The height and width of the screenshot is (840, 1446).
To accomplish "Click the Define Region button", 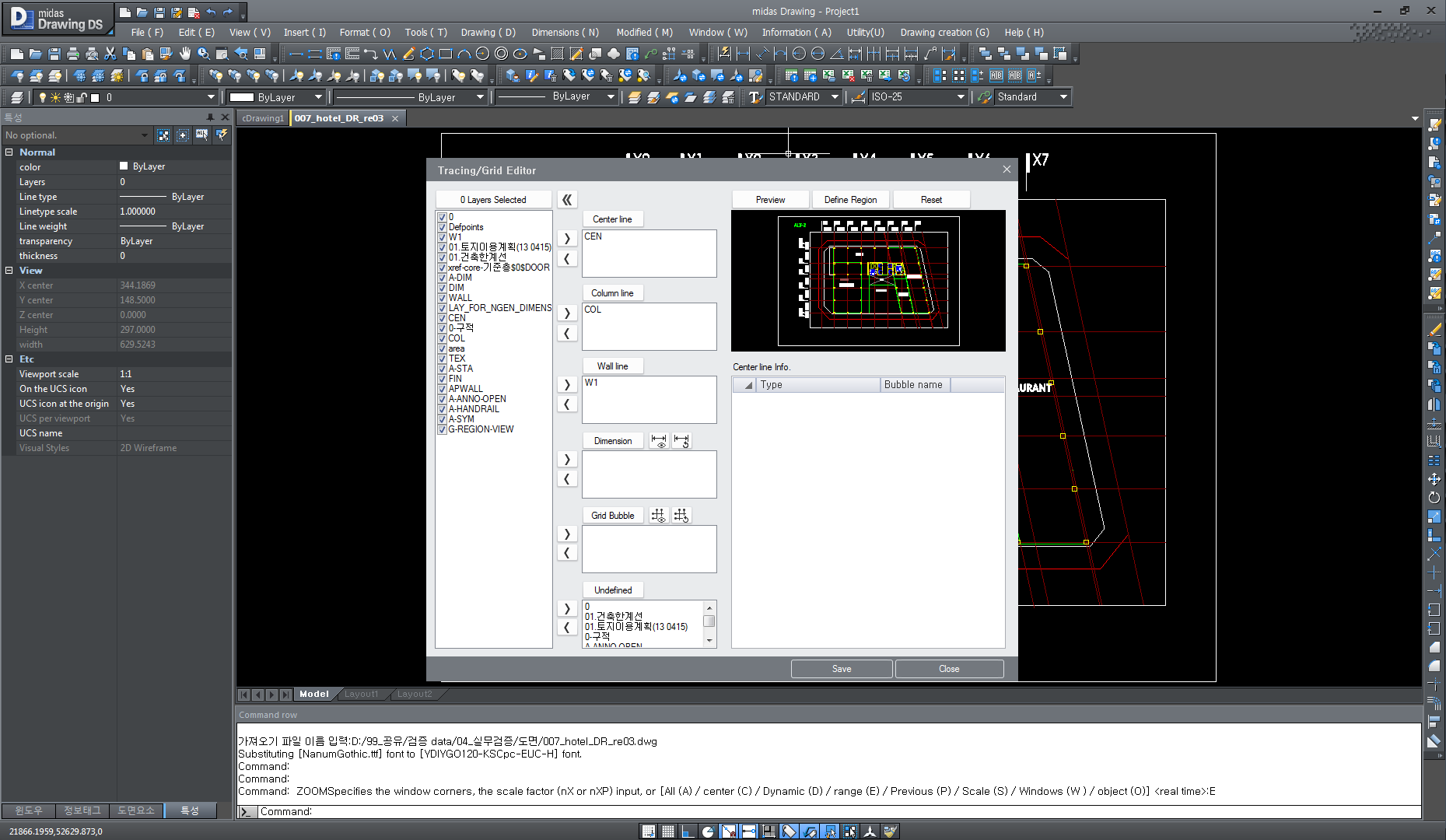I will click(x=850, y=199).
